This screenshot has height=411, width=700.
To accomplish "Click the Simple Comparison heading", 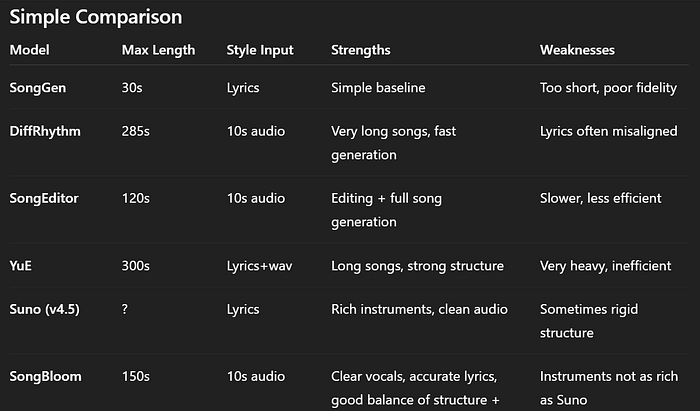I will tap(96, 17).
